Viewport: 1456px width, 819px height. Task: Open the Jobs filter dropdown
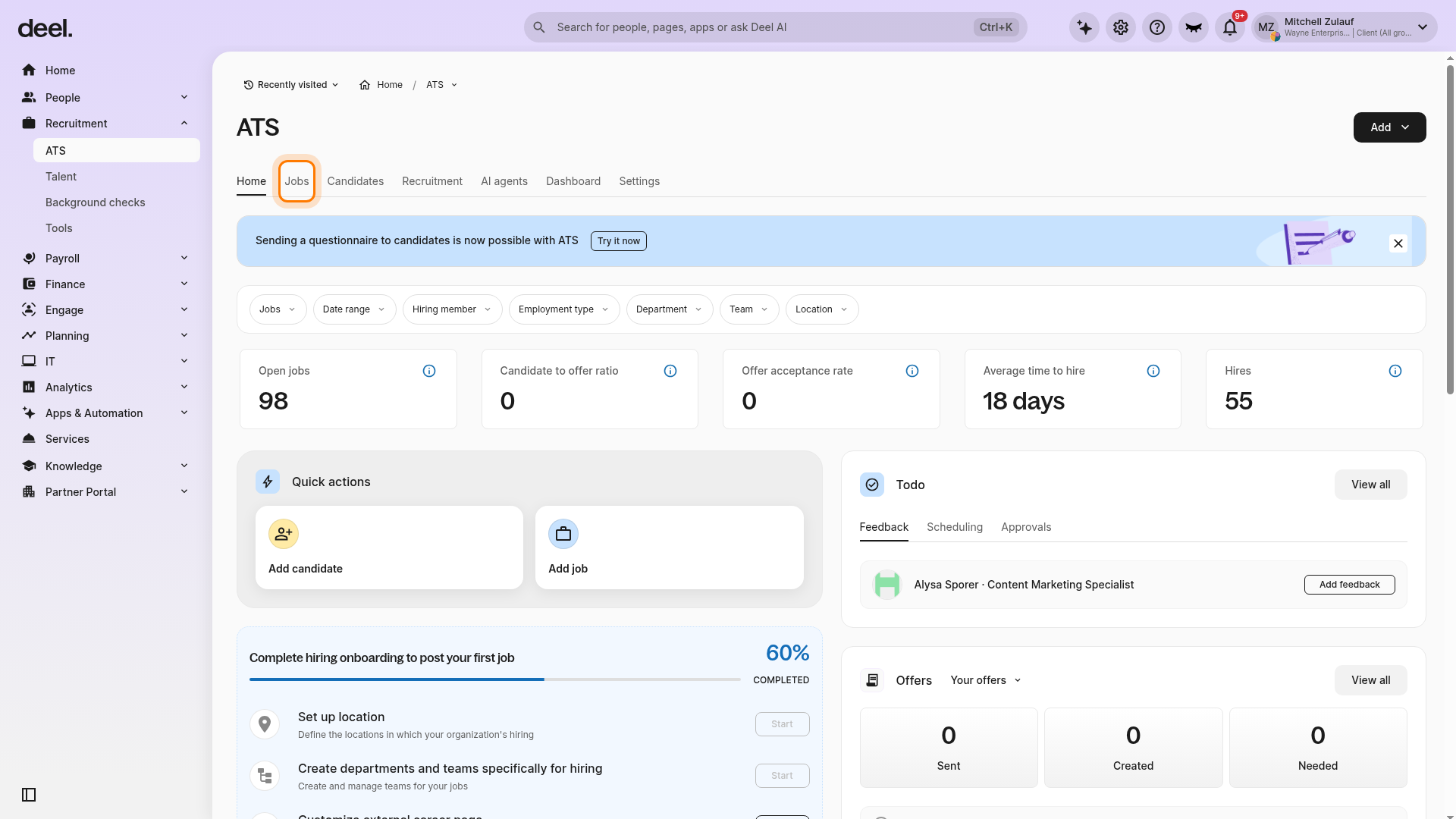coord(278,309)
